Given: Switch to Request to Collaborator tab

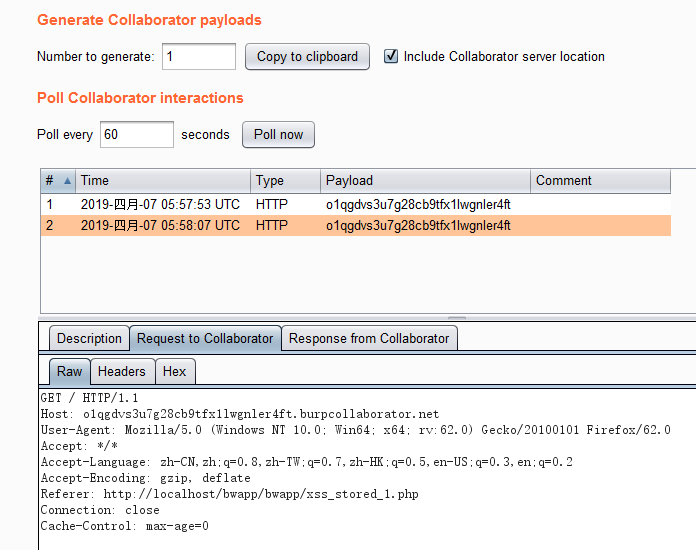Looking at the screenshot, I should pyautogui.click(x=205, y=339).
